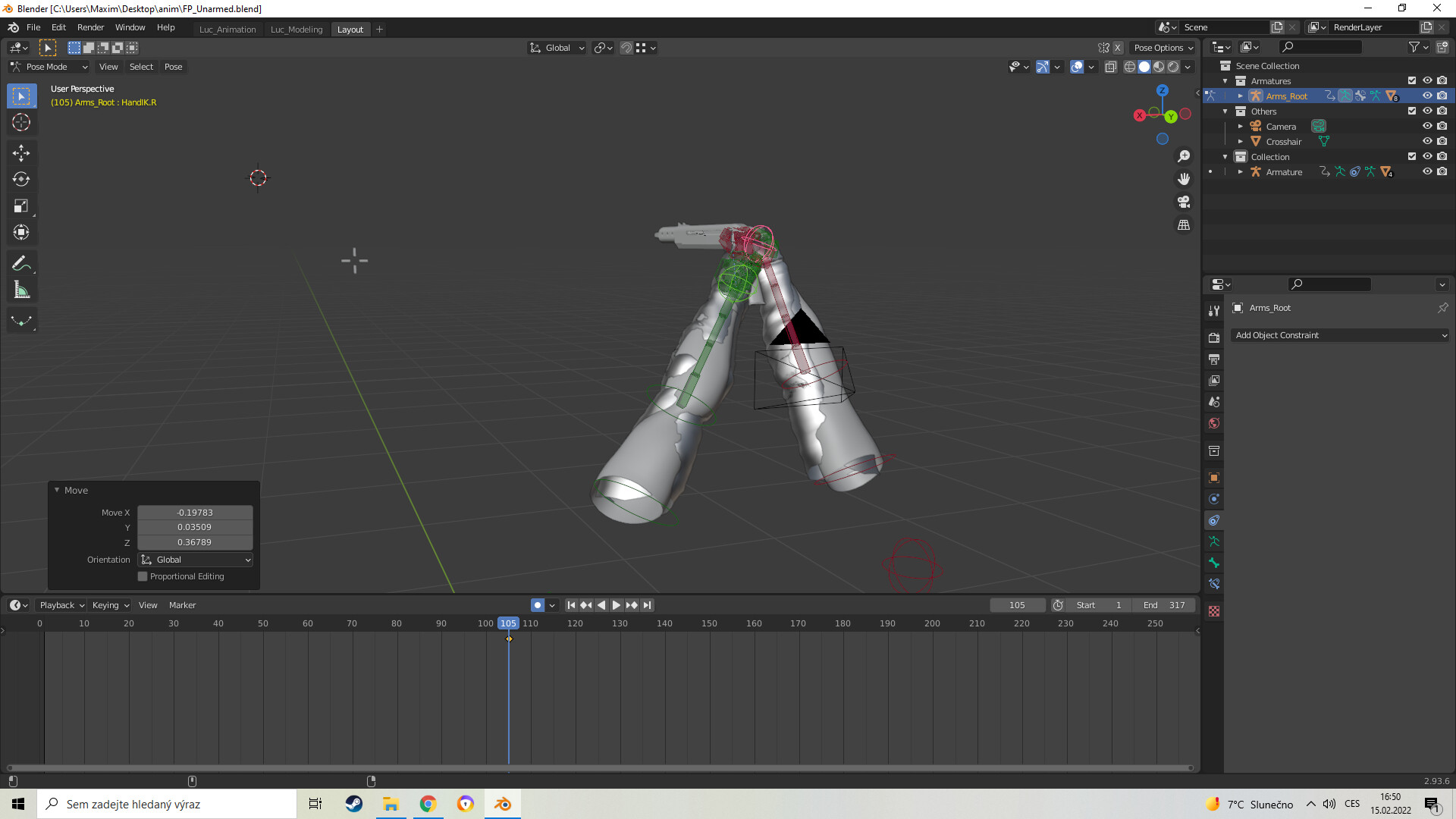Screen dimensions: 1456x819
Task: Activate the Scale tool
Action: (x=21, y=206)
